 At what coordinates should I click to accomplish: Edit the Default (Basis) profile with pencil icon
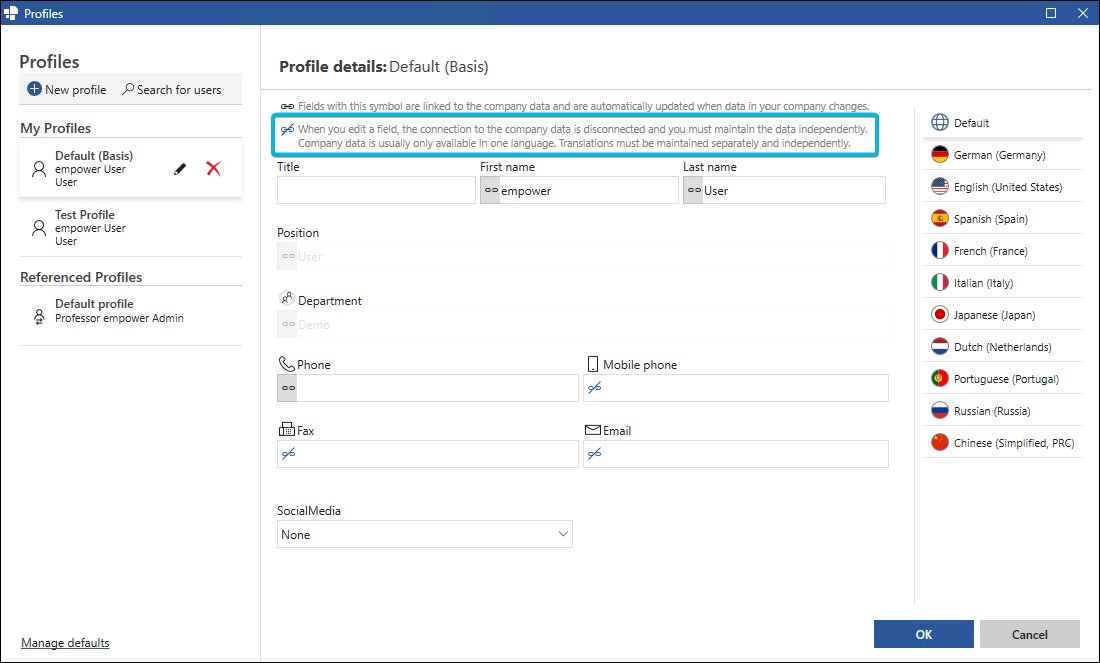(x=180, y=168)
